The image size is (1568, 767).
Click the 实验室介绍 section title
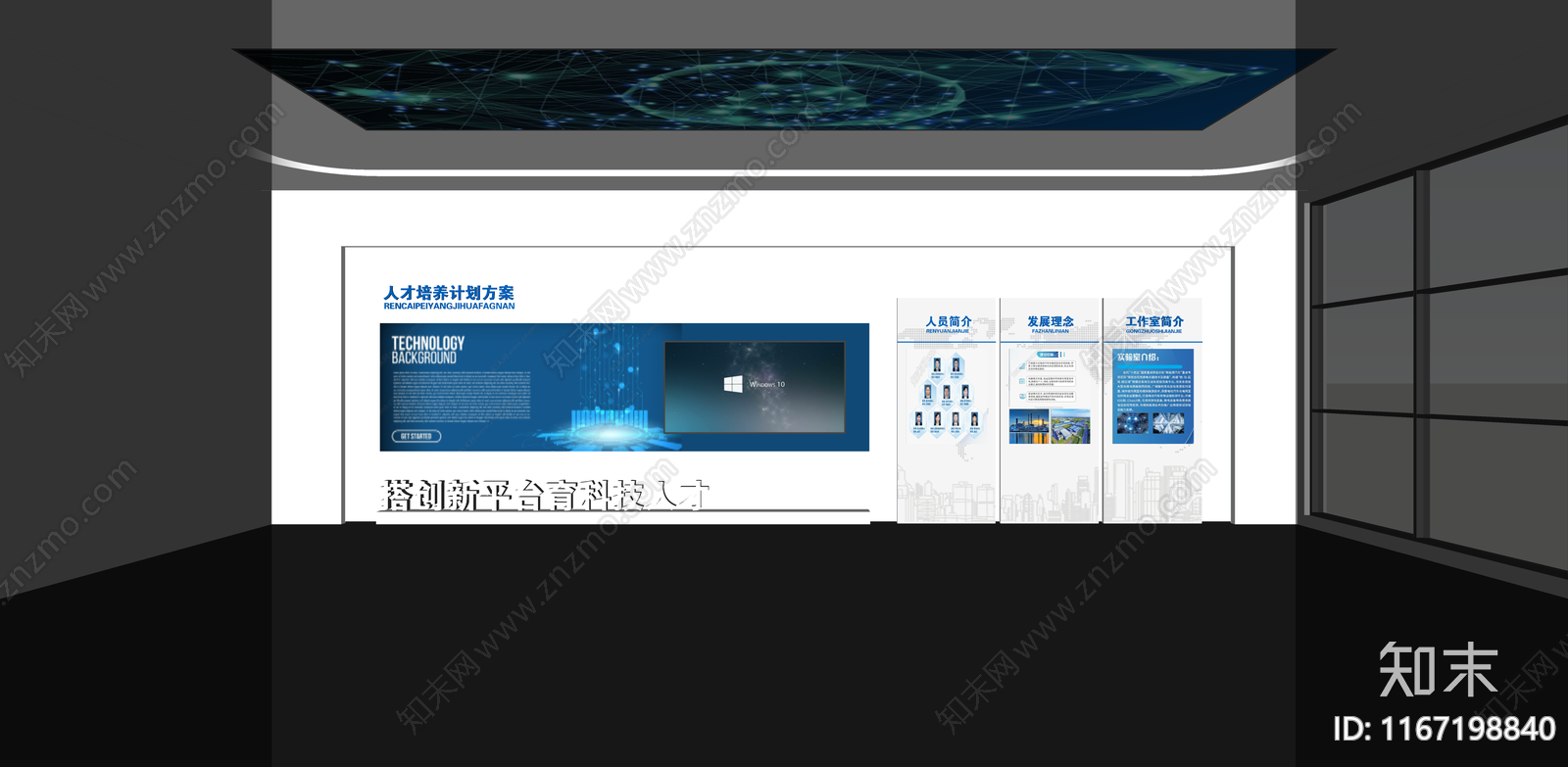[x=1138, y=358]
